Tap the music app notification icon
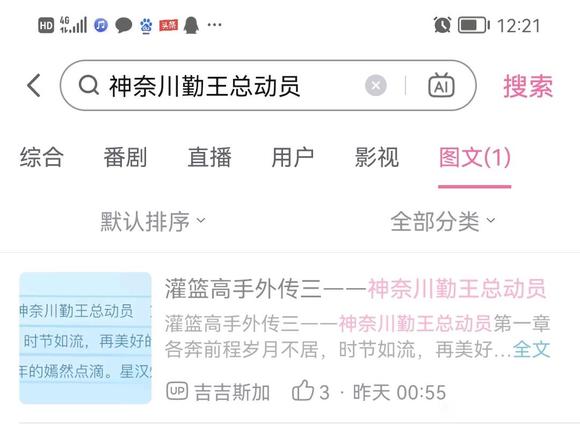Screen dimensions: 580x424 pos(101,25)
